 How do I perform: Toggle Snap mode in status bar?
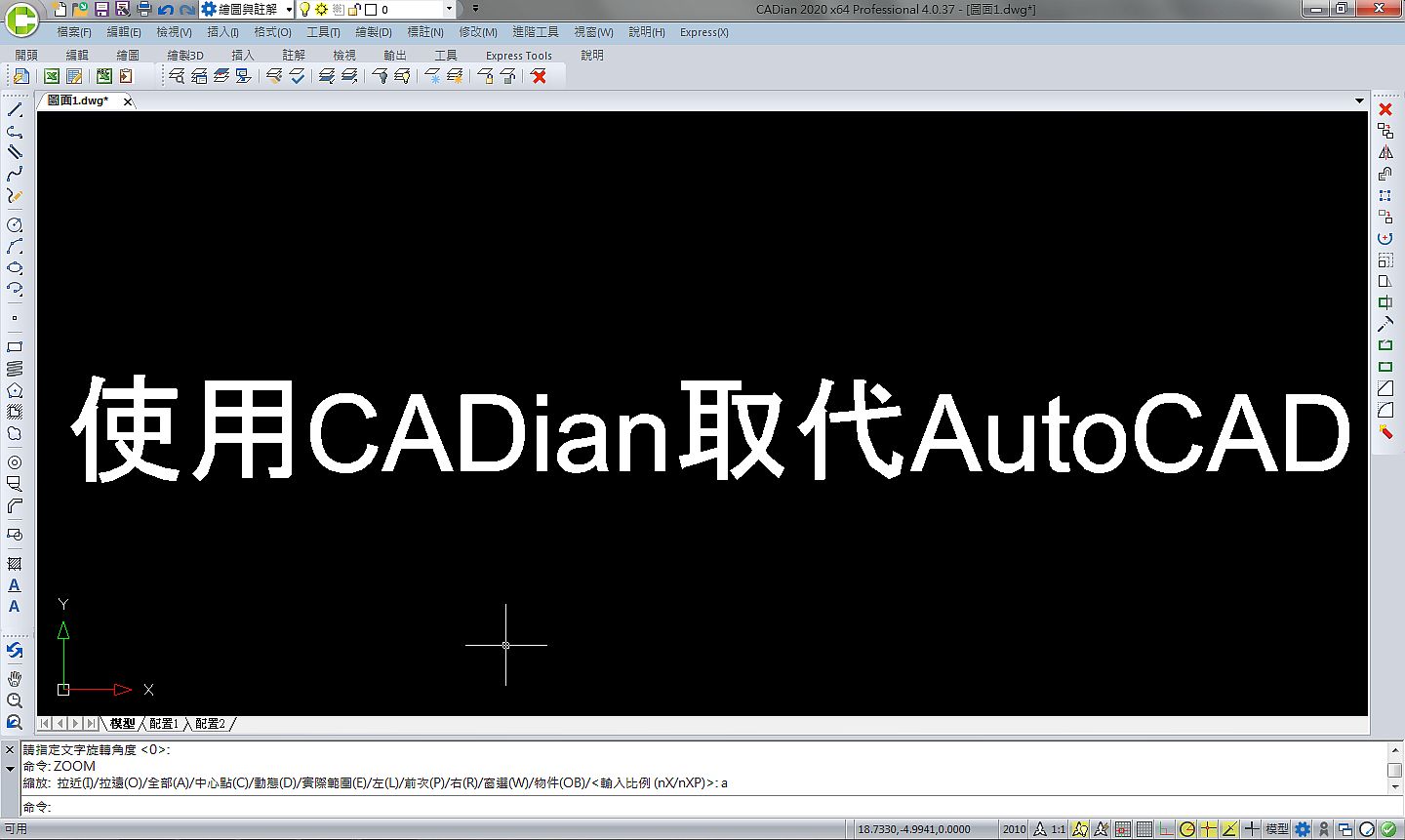(1123, 829)
